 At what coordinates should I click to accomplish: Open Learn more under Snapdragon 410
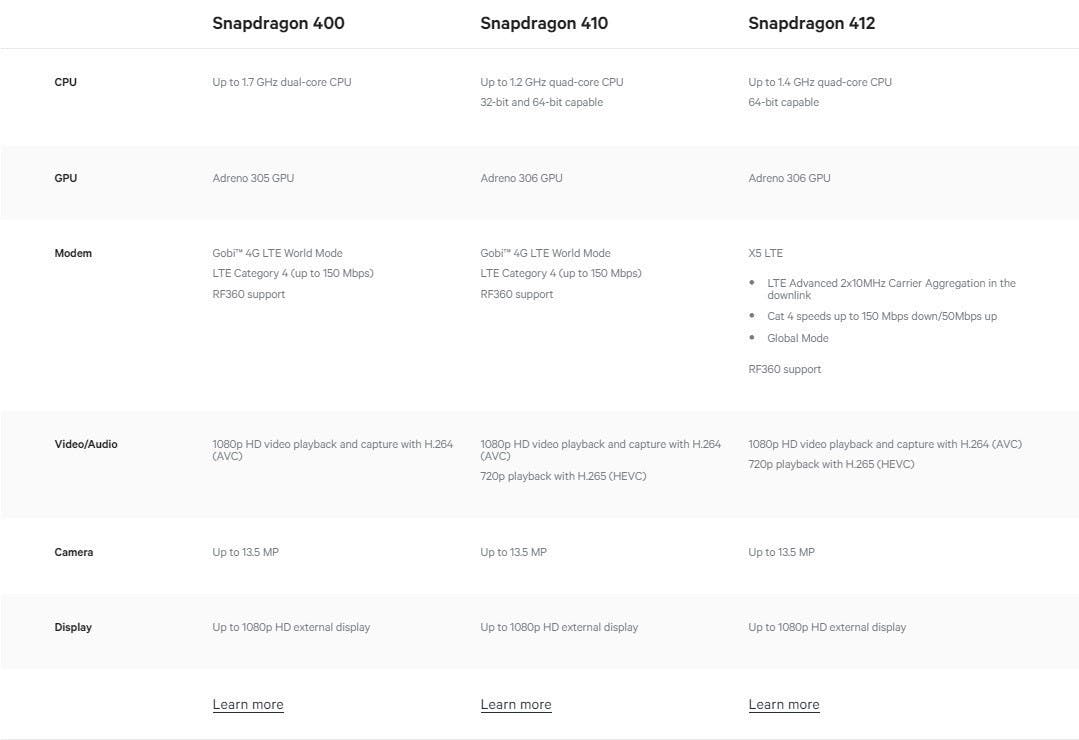[516, 705]
